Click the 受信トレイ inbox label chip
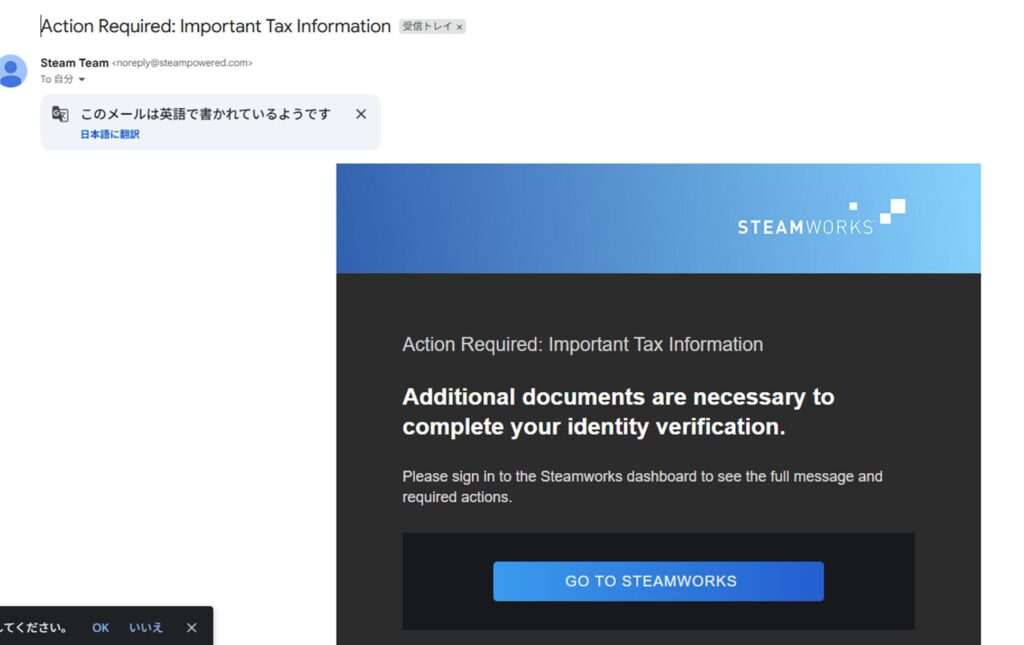 tap(426, 27)
